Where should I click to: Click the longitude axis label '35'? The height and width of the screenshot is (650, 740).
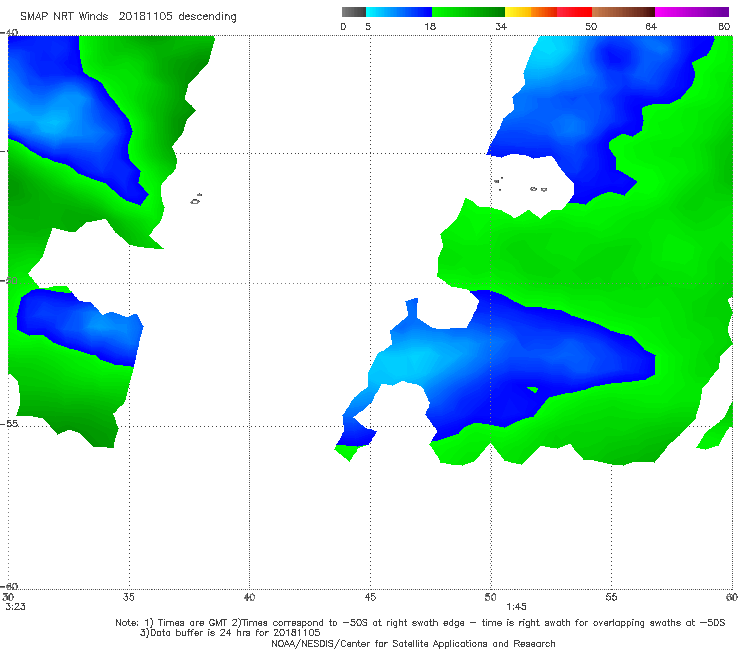point(129,597)
